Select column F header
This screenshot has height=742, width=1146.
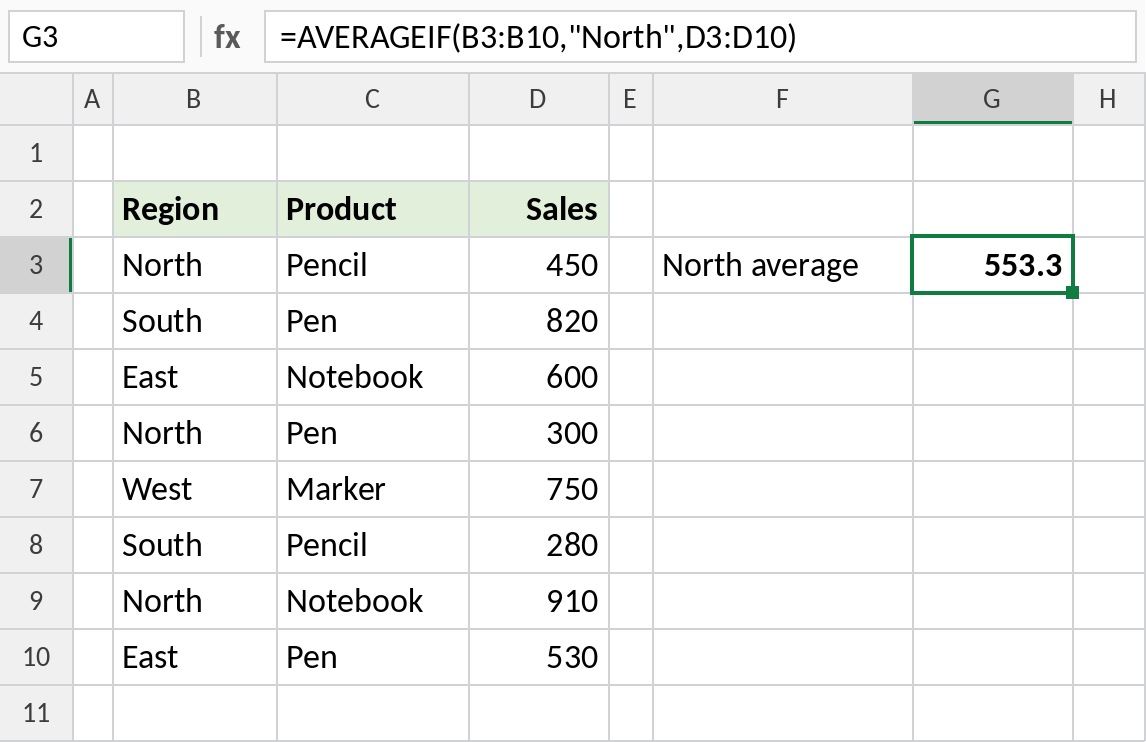[783, 99]
